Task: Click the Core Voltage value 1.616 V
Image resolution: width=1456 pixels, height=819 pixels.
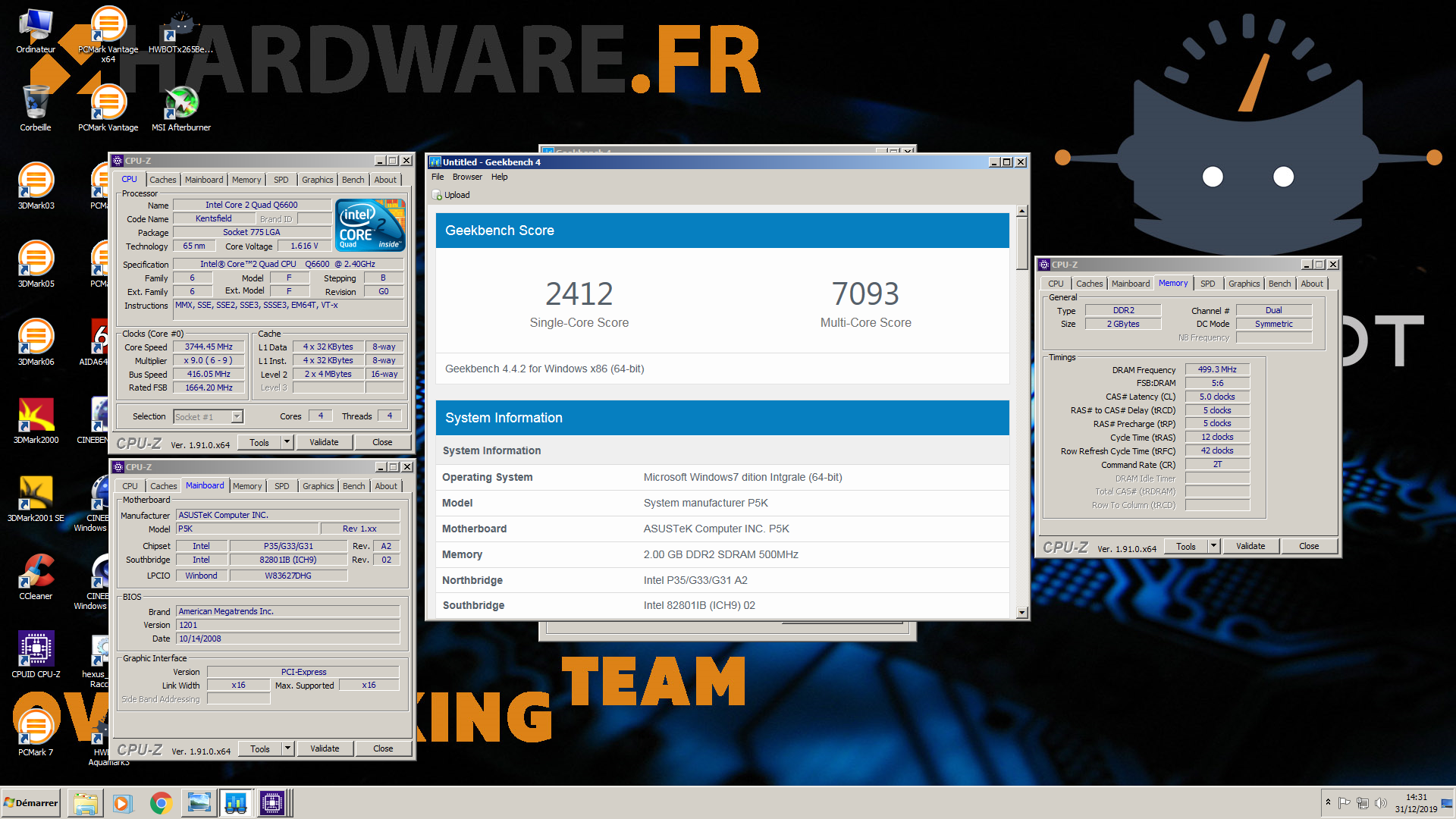Action: [x=304, y=246]
